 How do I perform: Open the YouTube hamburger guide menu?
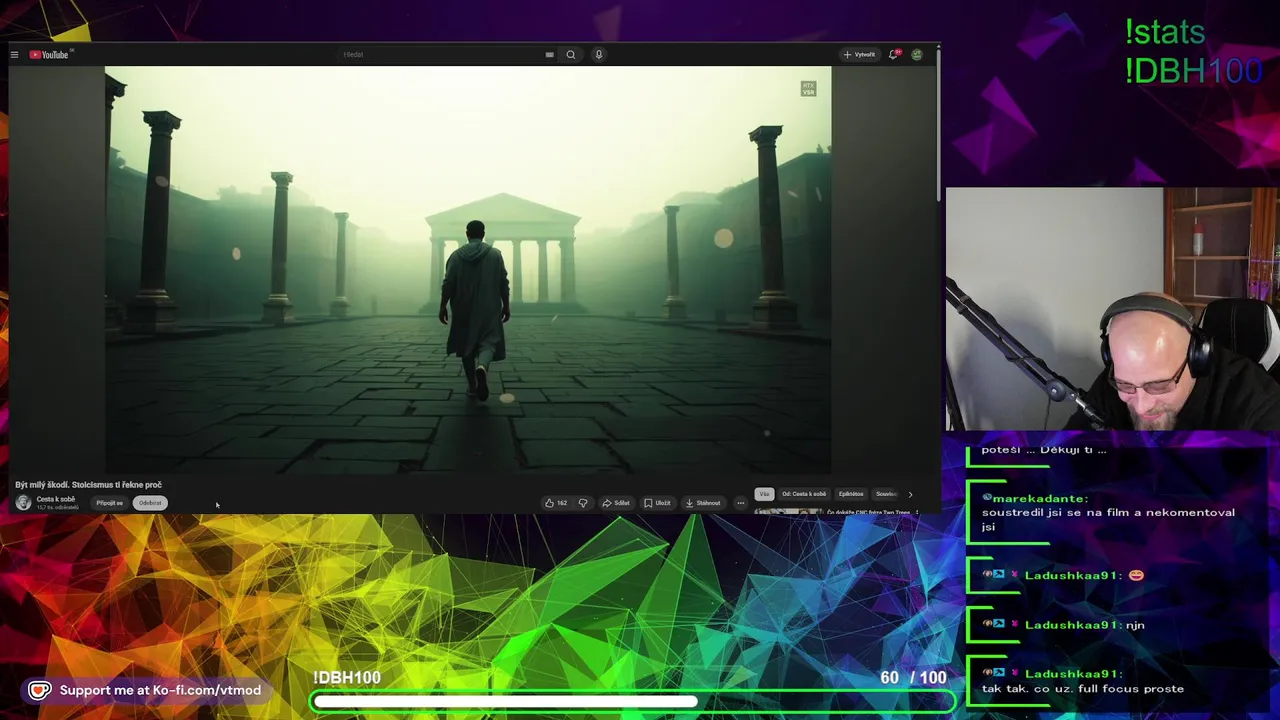14,55
